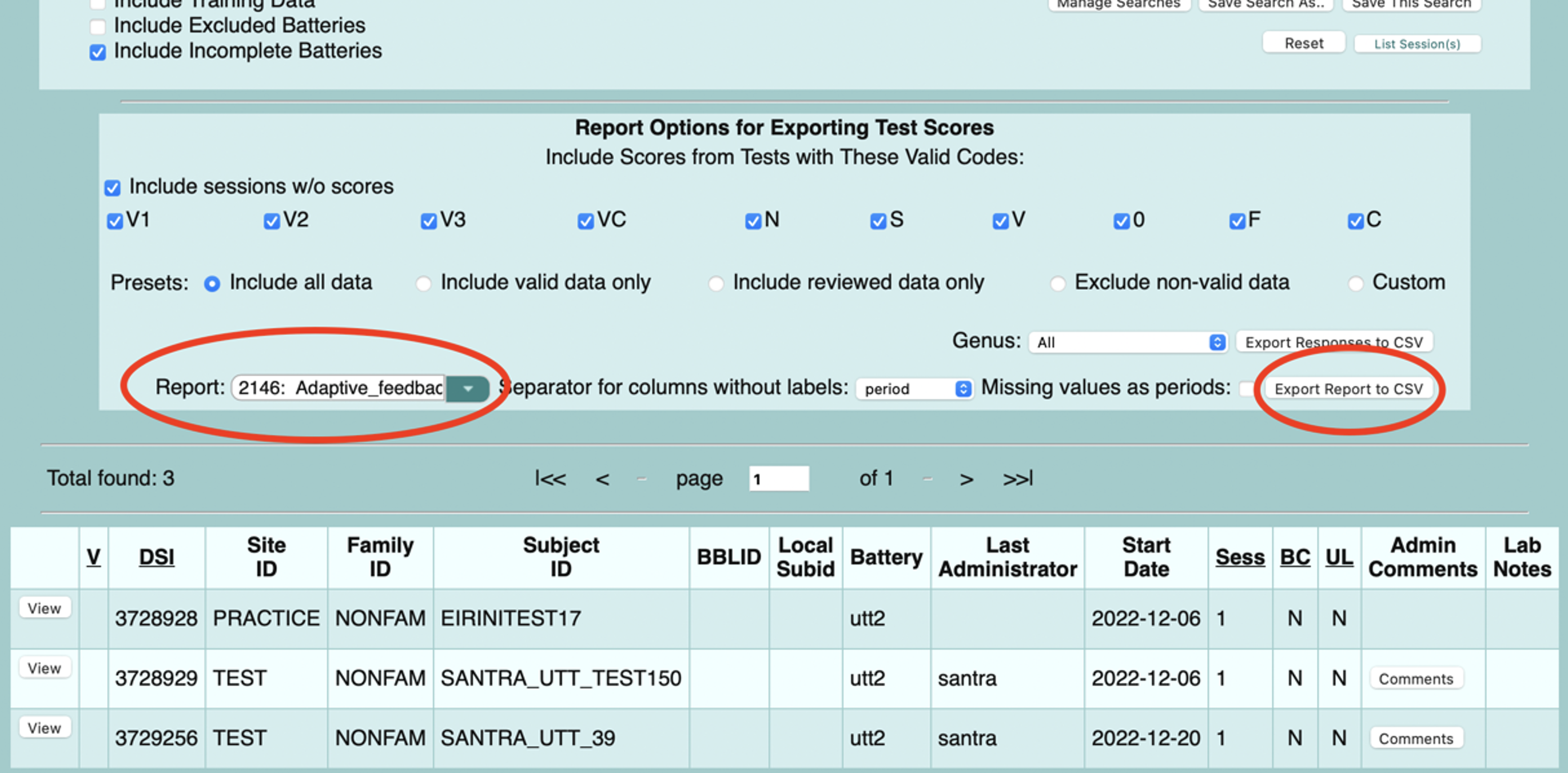The image size is (1568, 773).
Task: View session for EIRINITEST17
Action: pyautogui.click(x=45, y=608)
